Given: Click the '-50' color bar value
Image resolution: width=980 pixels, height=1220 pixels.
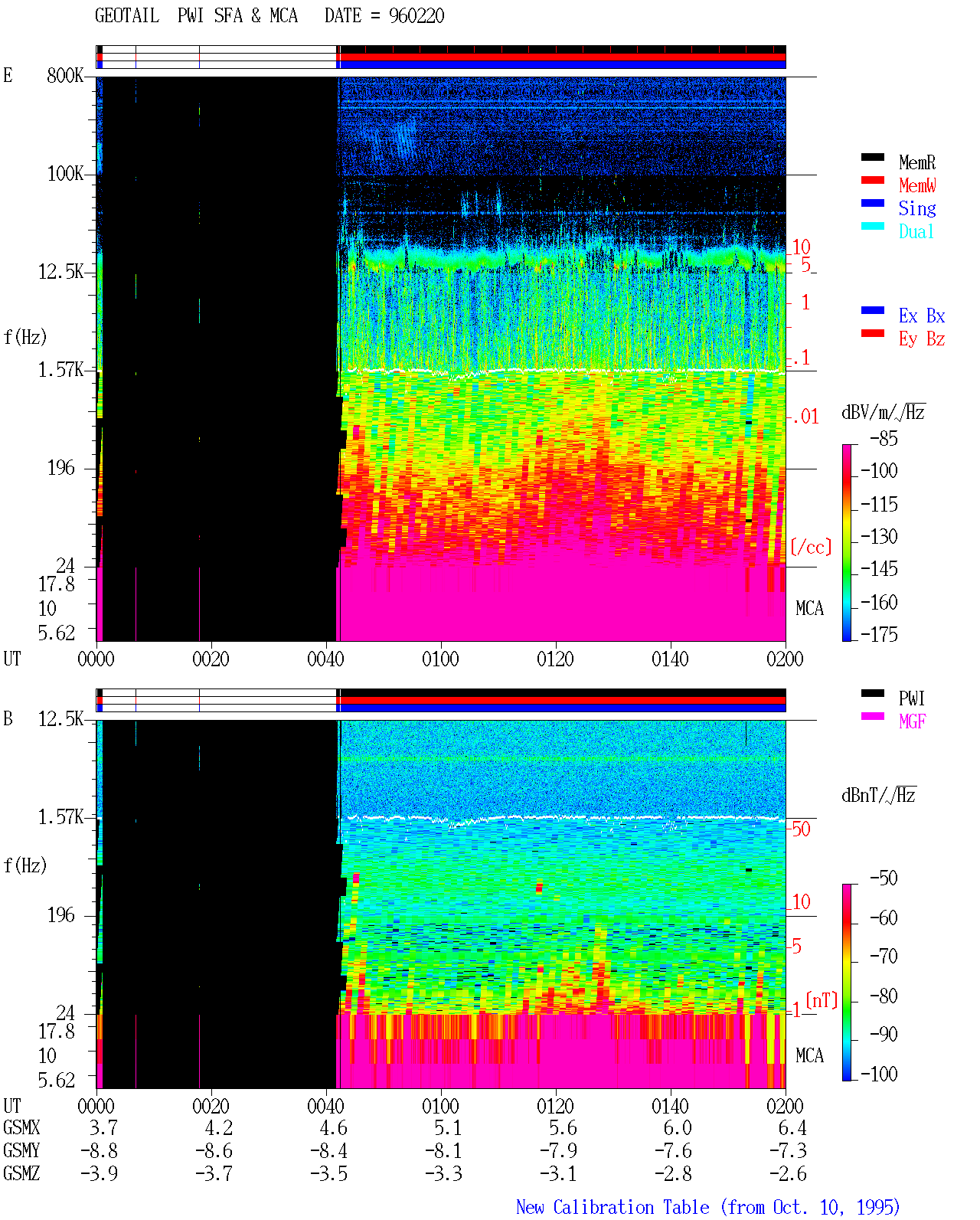Looking at the screenshot, I should pos(884,878).
